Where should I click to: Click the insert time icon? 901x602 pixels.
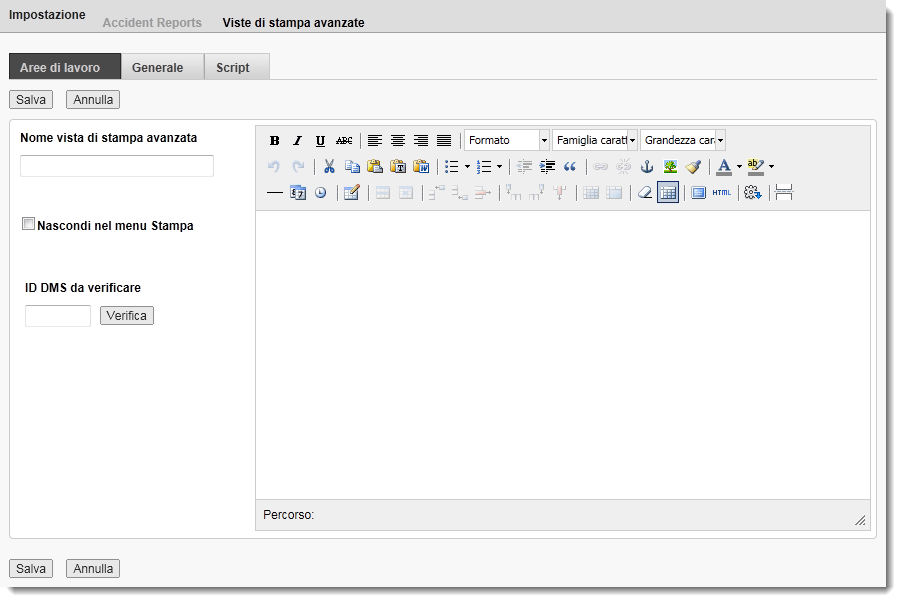[320, 192]
